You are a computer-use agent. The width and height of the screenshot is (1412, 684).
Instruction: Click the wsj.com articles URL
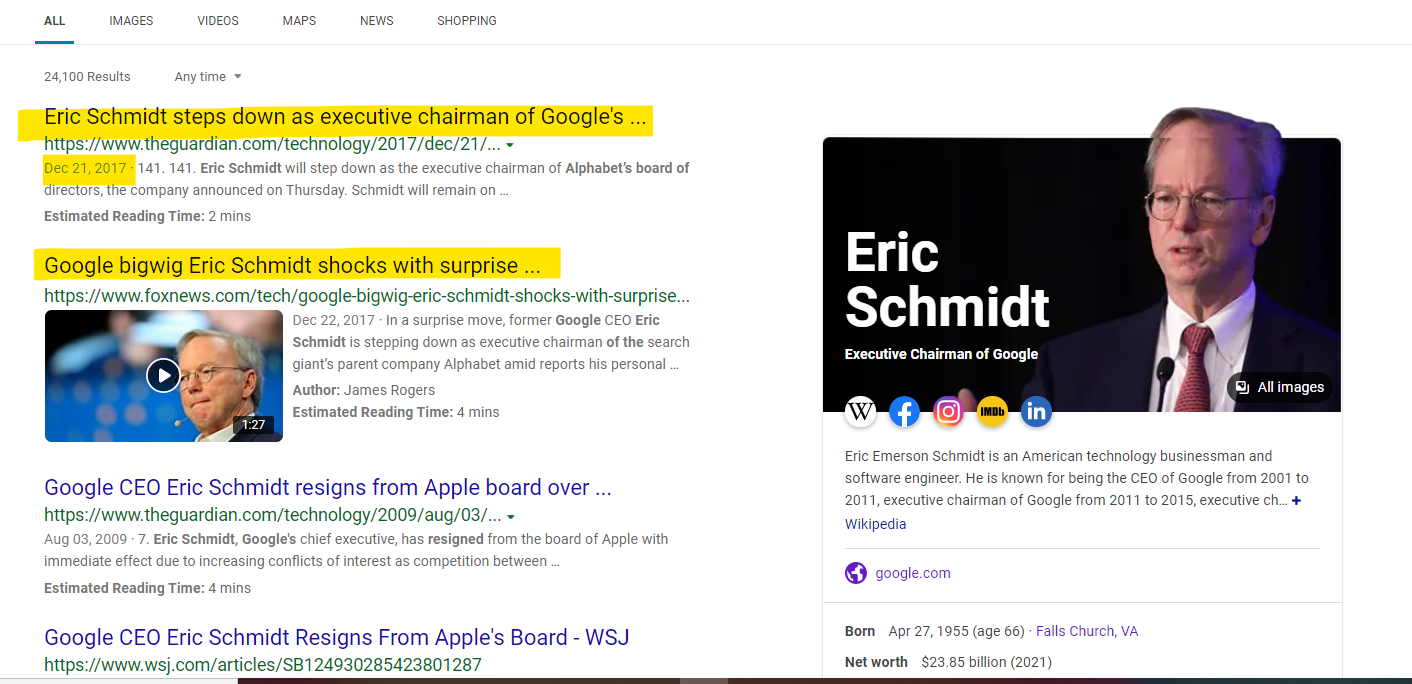[x=263, y=665]
